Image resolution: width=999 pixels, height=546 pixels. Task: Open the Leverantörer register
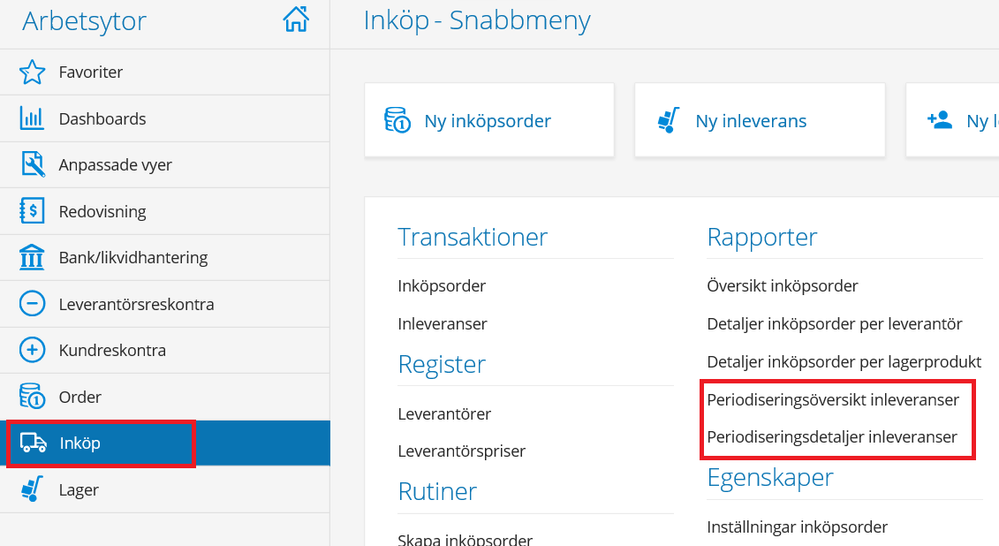(444, 413)
